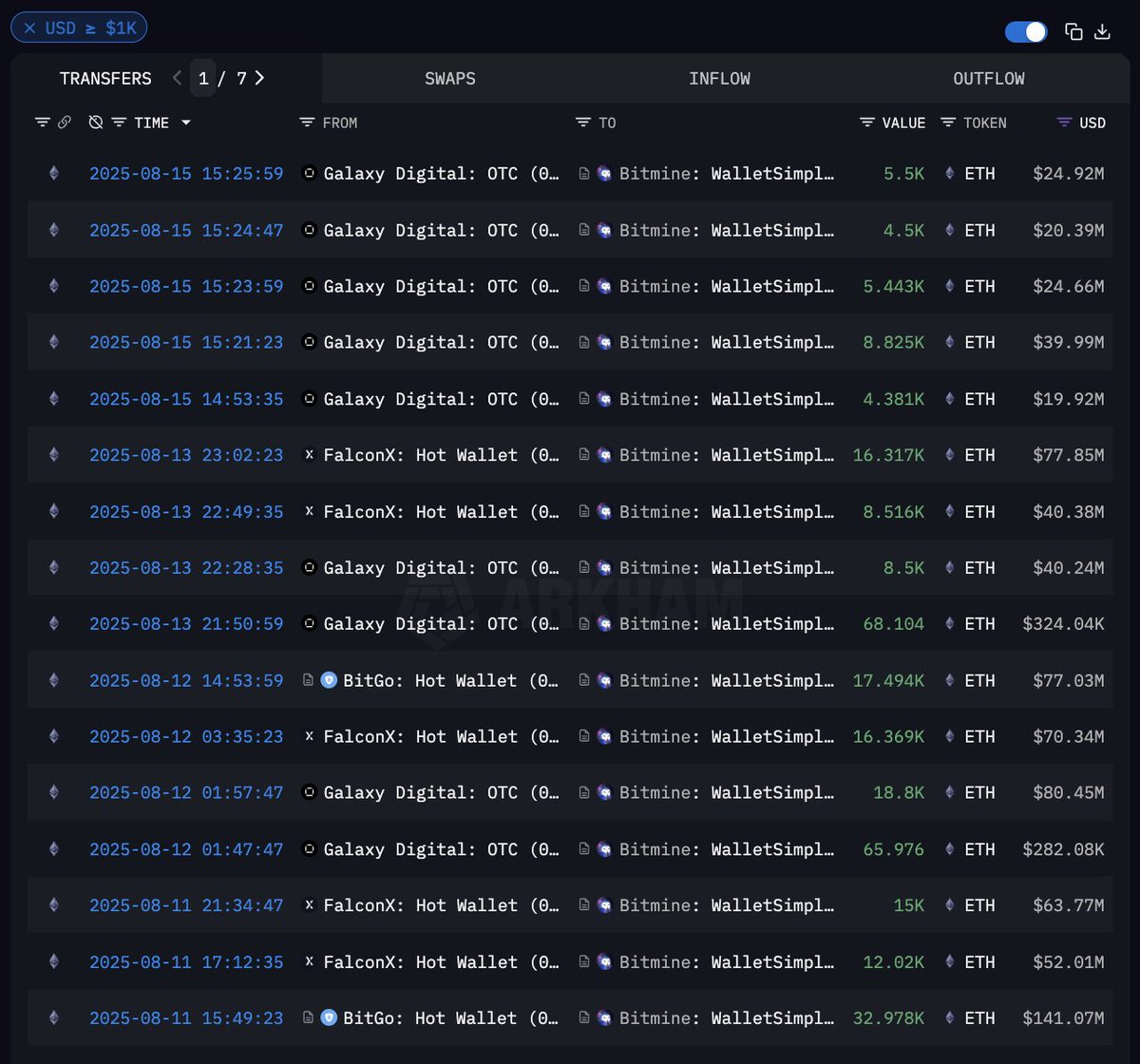The image size is (1140, 1064).
Task: Click the 16.317K value cell
Action: click(x=888, y=455)
